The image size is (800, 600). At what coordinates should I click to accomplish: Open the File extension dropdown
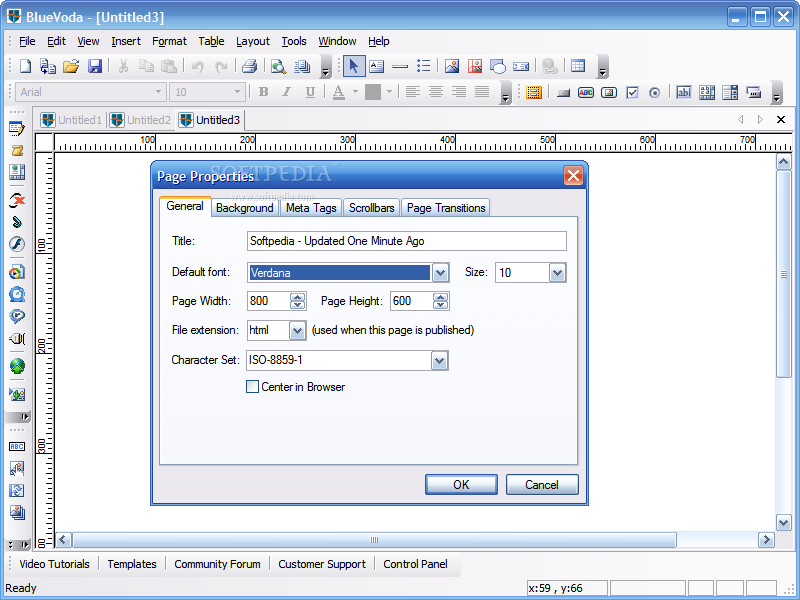pos(297,330)
